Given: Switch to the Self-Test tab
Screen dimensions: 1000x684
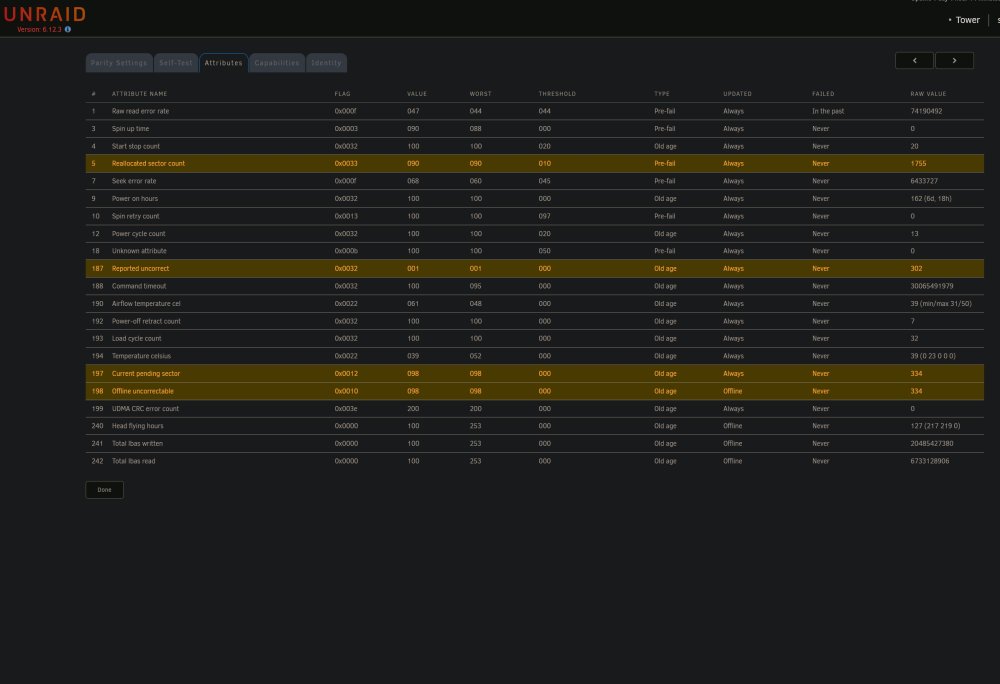Looking at the screenshot, I should point(175,63).
